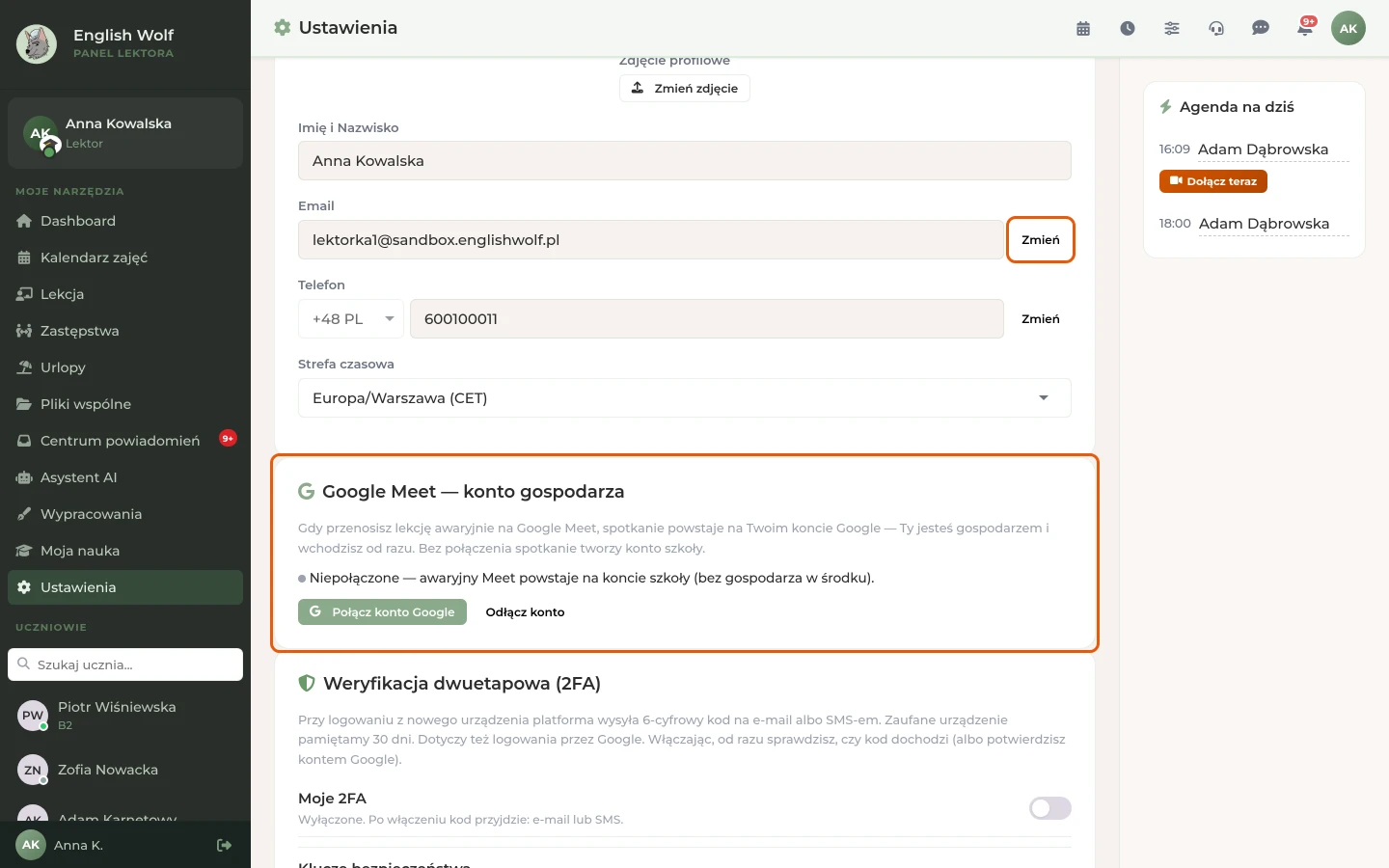Open Zastępstwa in sidebar
1389x868 pixels.
[x=125, y=331]
